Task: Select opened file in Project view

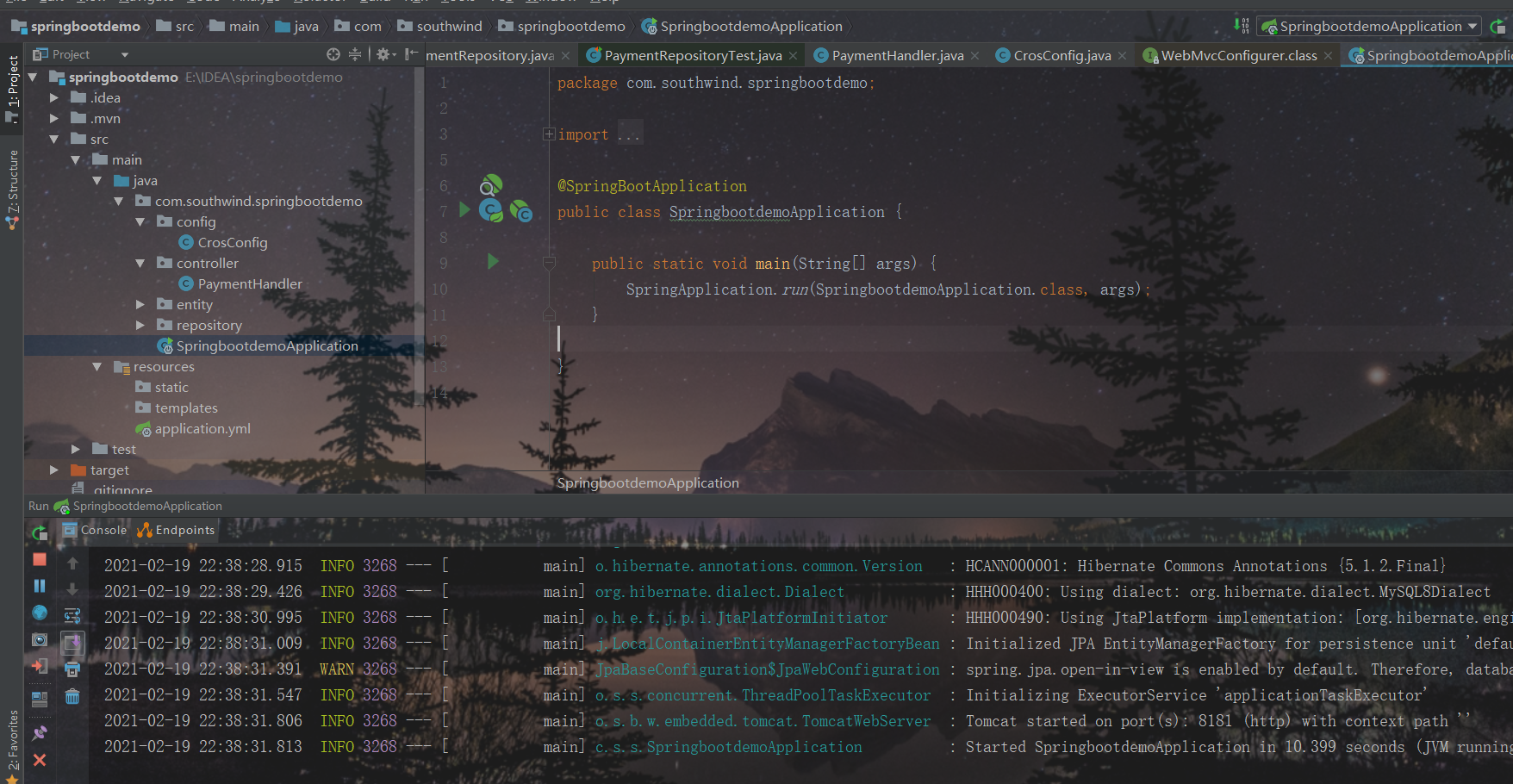Action: (333, 53)
